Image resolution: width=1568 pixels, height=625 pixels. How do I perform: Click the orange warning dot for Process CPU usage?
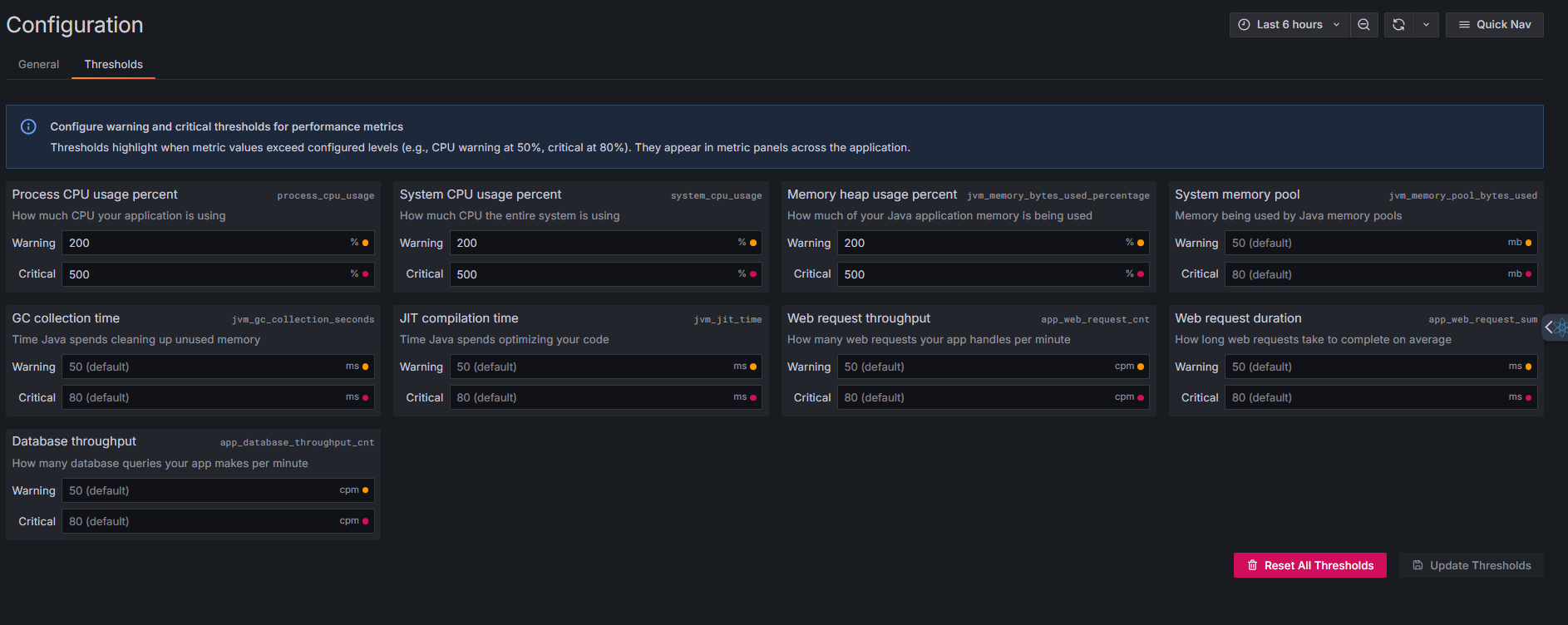tap(365, 243)
